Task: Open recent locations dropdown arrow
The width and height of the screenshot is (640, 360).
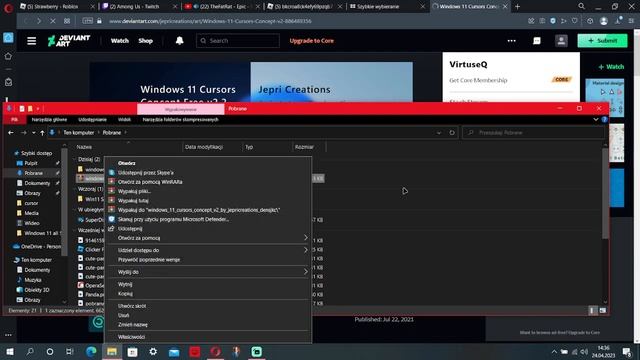Action: pyautogui.click(x=33, y=133)
